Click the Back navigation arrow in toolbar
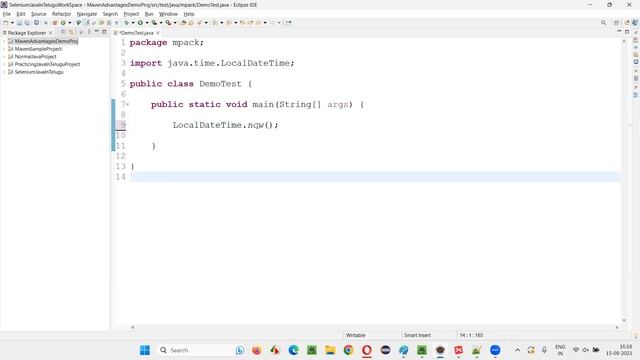This screenshot has height=360, width=640. tap(258, 23)
